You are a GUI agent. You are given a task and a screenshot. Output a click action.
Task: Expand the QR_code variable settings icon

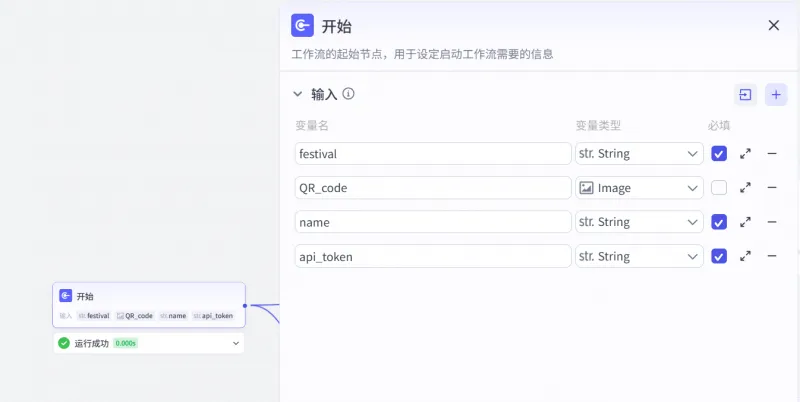745,188
